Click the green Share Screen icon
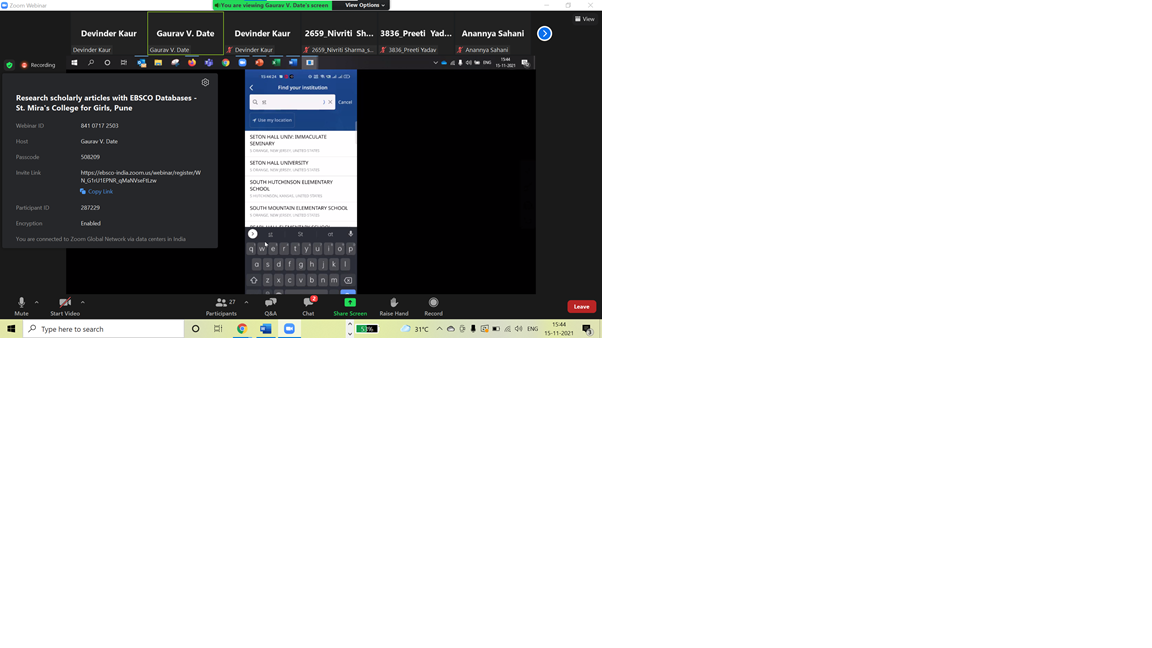1152x648 pixels. tap(350, 302)
